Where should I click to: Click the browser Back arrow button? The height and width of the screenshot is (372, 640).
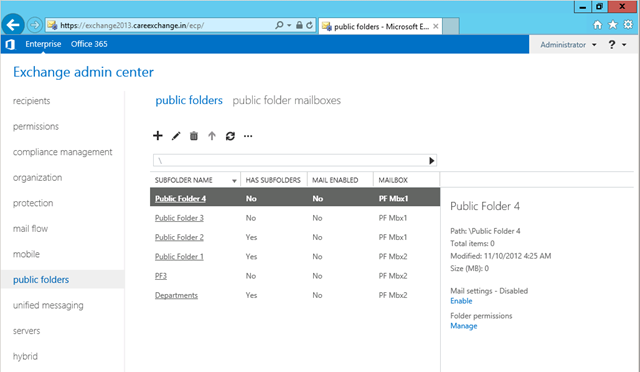(x=13, y=25)
